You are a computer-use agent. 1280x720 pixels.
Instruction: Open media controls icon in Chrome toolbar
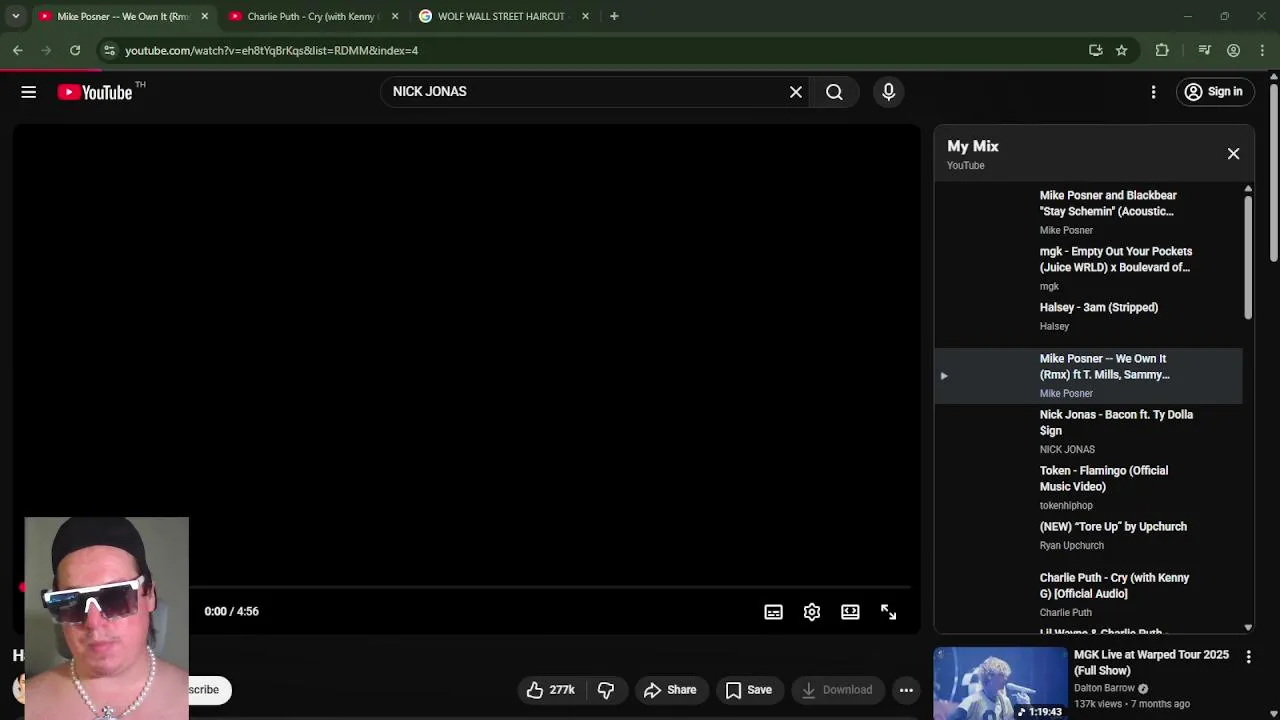pyautogui.click(x=1205, y=50)
